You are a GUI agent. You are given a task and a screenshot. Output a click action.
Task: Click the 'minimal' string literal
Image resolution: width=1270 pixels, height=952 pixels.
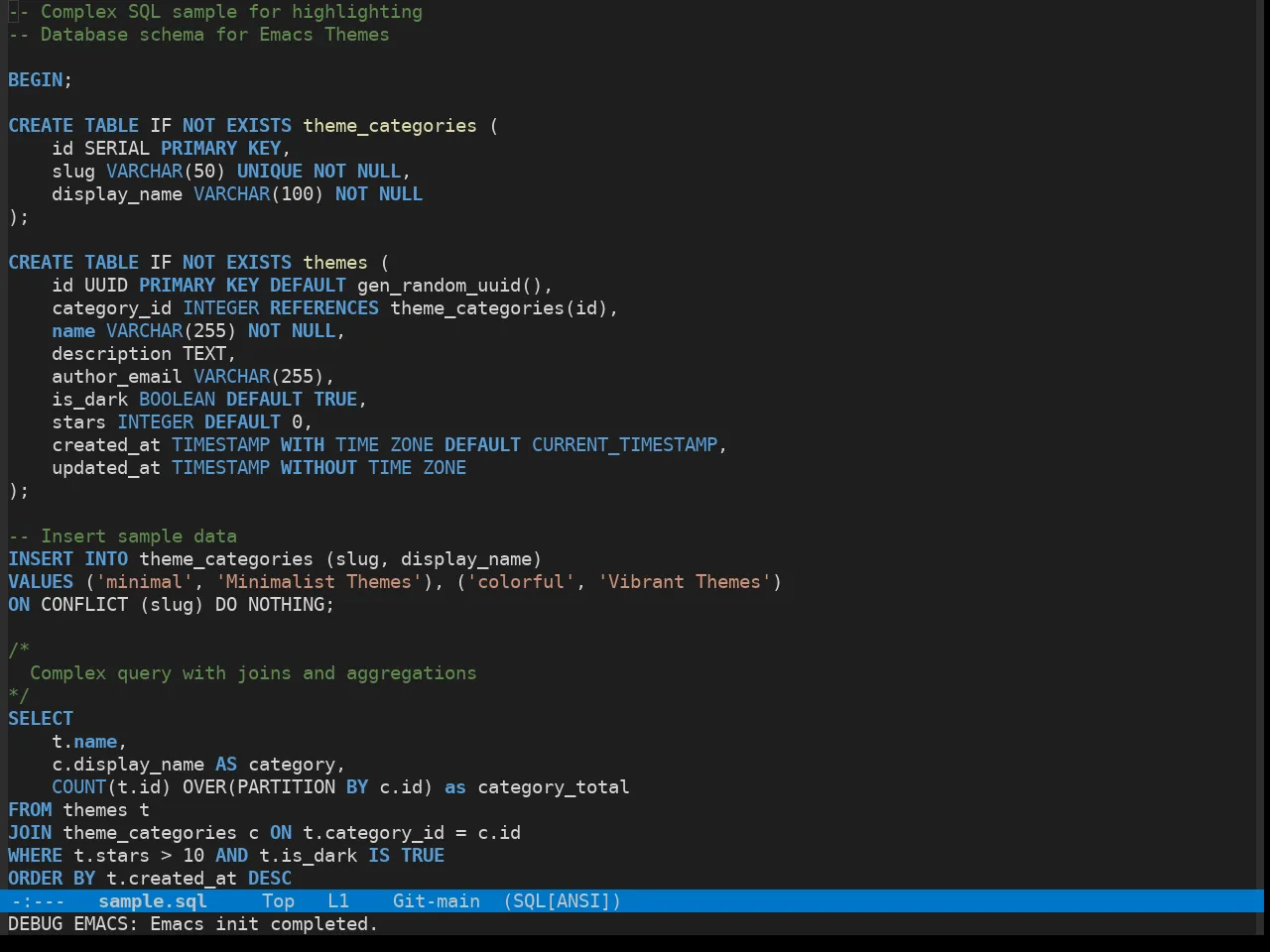[x=145, y=582]
